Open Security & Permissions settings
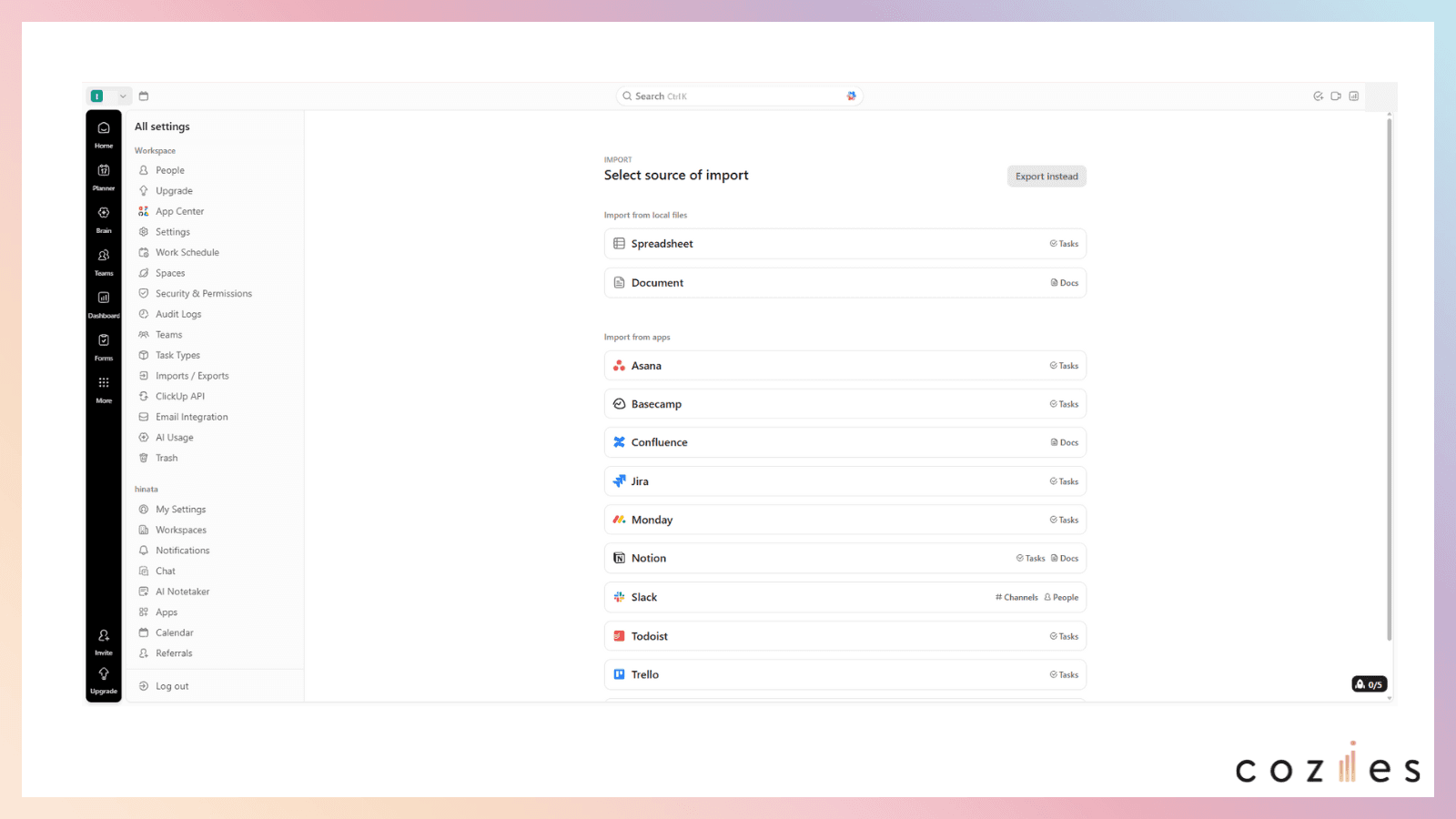Viewport: 1456px width, 819px height. click(204, 293)
